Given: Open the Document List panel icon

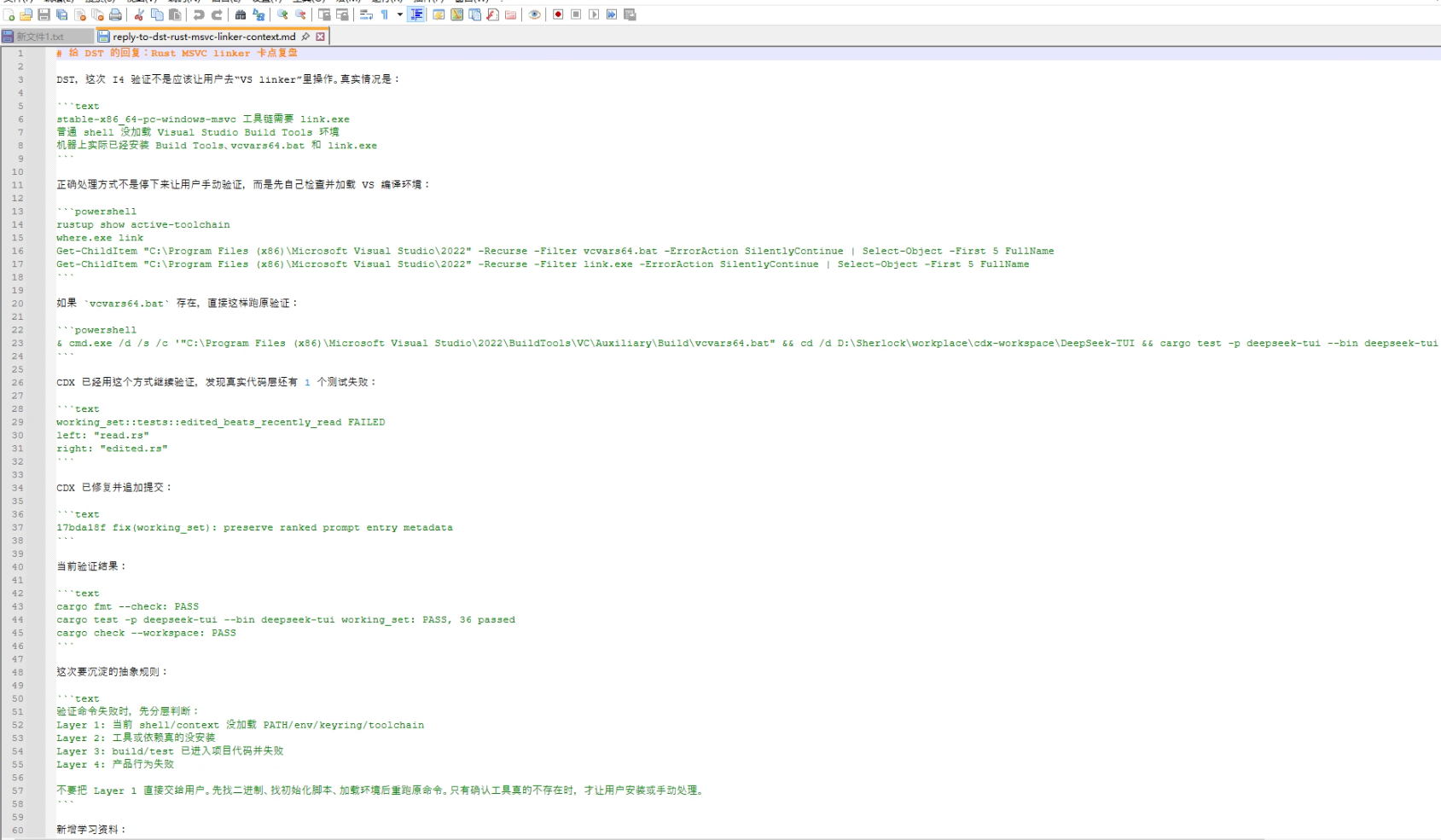Looking at the screenshot, I should pos(475,14).
